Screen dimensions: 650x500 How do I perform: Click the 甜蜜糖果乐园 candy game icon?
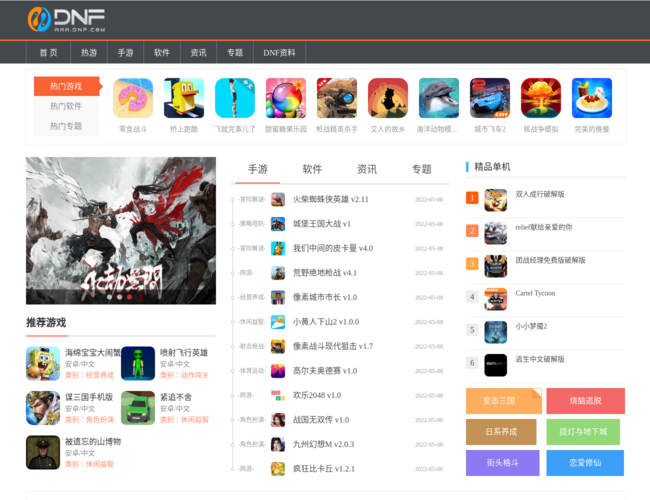click(x=286, y=98)
